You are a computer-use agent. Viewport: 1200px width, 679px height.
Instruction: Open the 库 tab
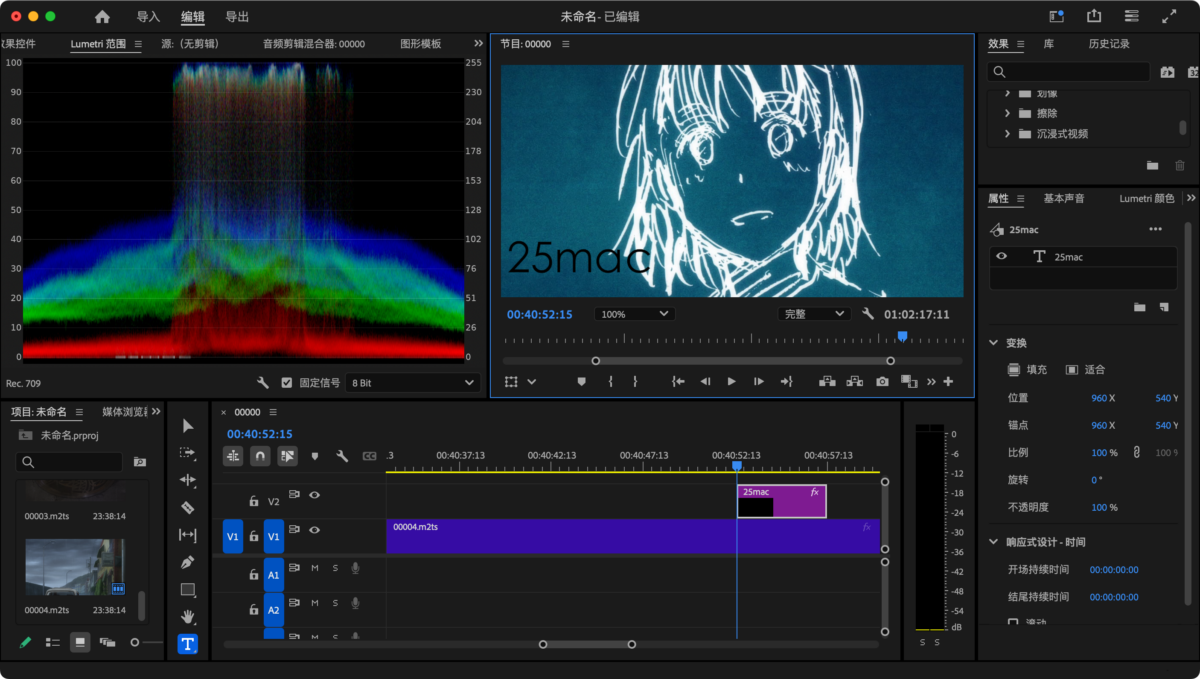1048,44
